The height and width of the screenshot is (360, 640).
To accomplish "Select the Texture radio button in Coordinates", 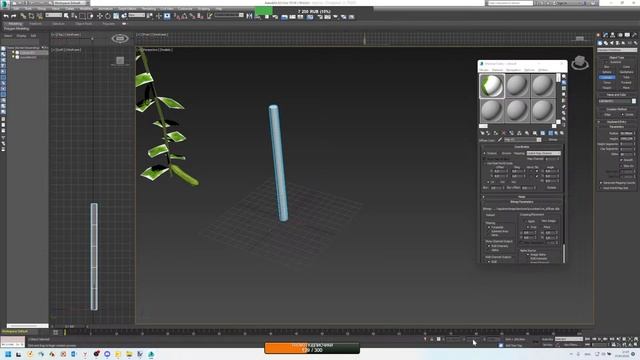I will [485, 153].
